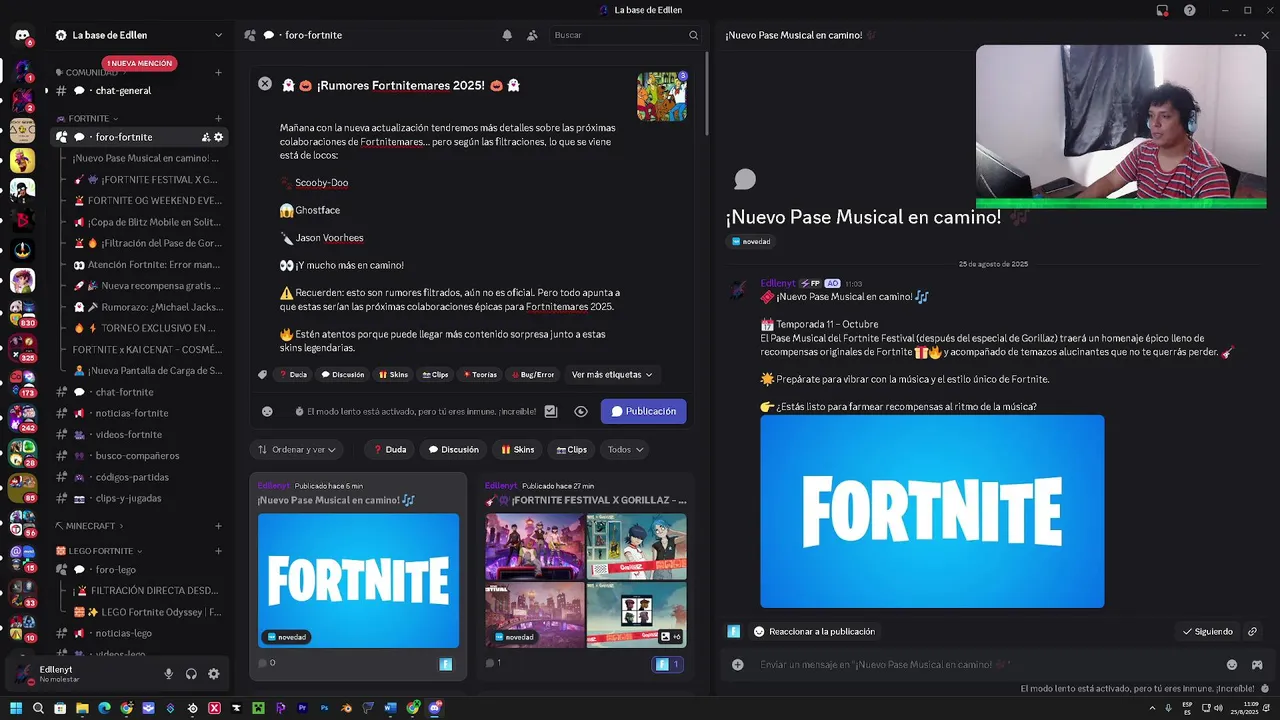Add channel to MINECRAFT category

coord(218,526)
